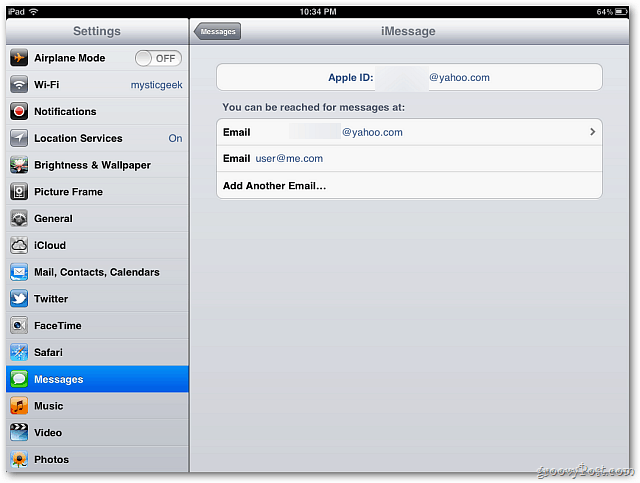
Task: Click the FaceTime camera icon
Action: tap(19, 325)
